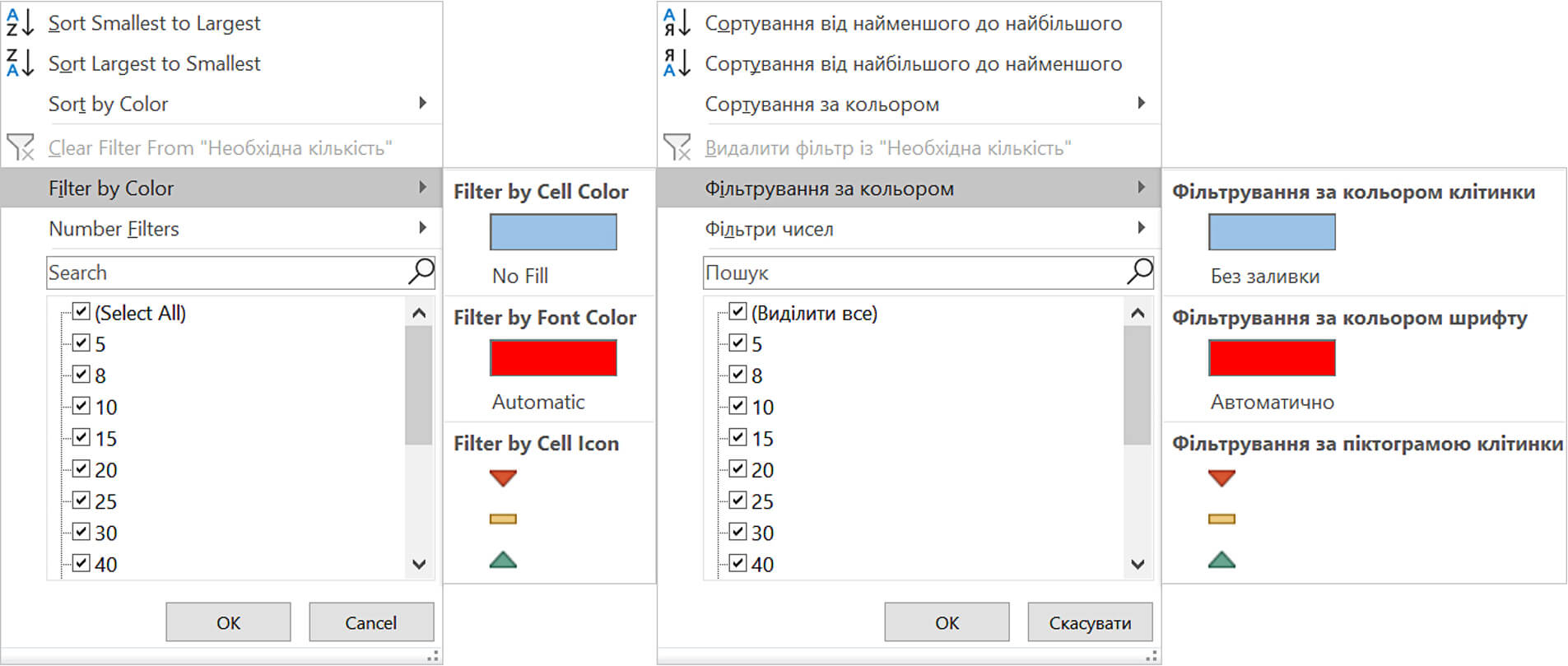The width and height of the screenshot is (1568, 666).
Task: Uncheck the value 15 in the English list
Action: [81, 437]
